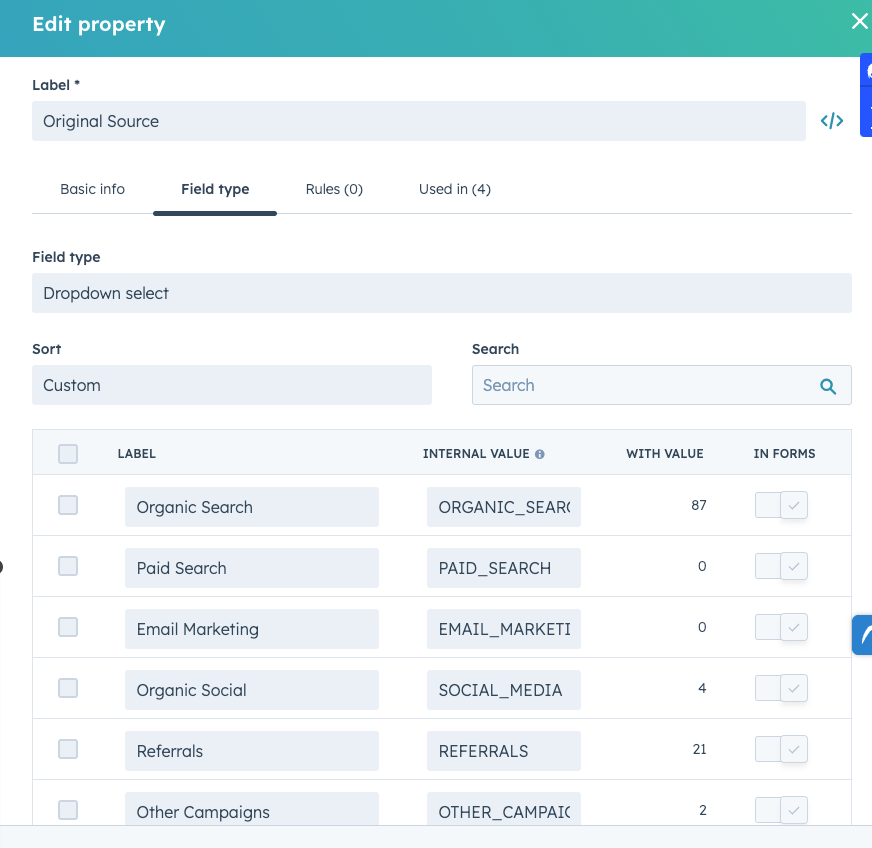
Task: Enable In Forms for Other Campaigns
Action: [781, 810]
